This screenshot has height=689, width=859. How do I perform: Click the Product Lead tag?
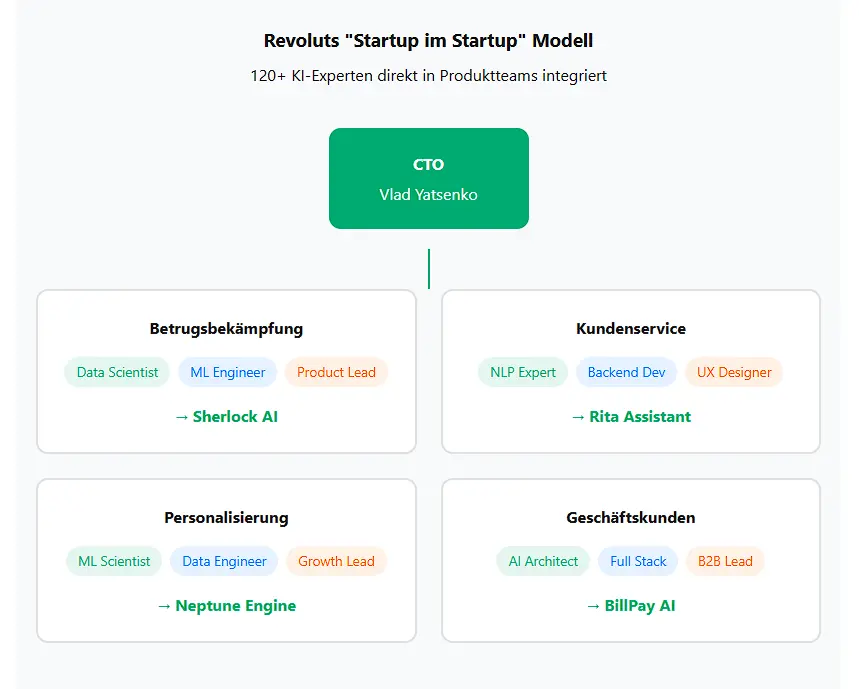(336, 372)
